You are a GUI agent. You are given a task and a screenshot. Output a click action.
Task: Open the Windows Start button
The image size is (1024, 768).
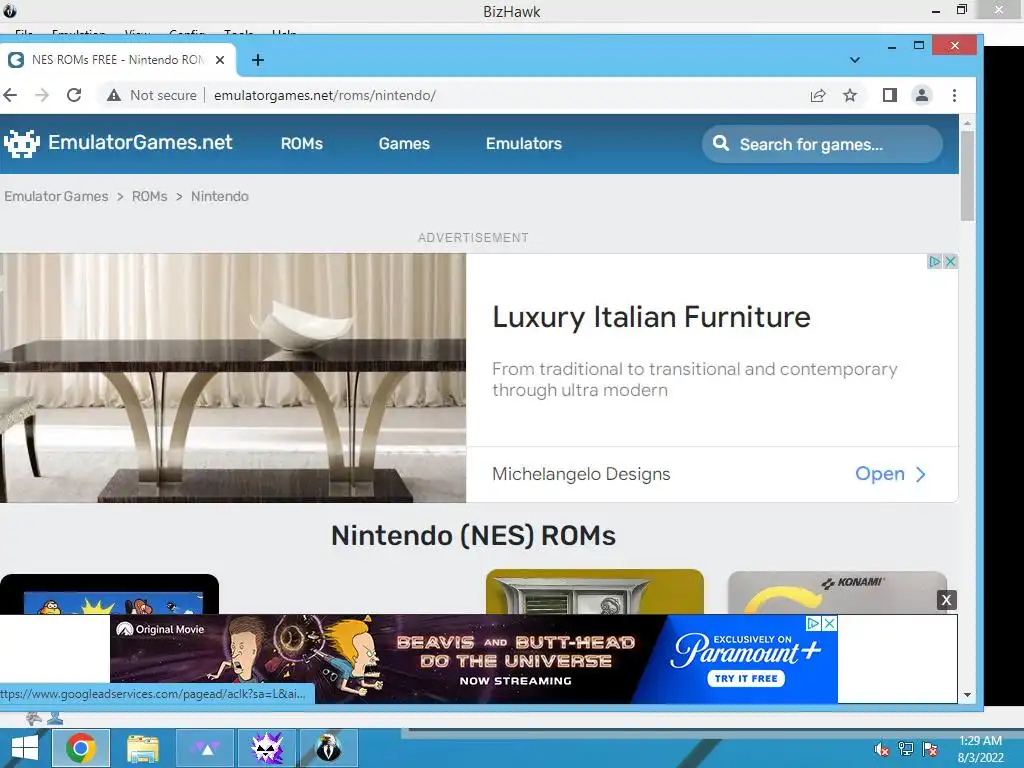[25, 748]
